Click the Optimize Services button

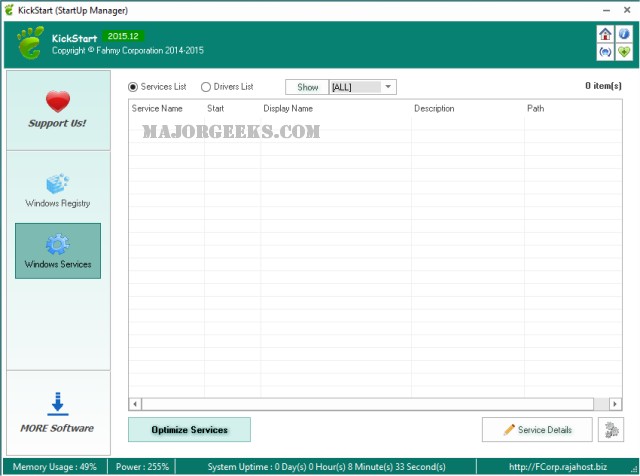189,429
